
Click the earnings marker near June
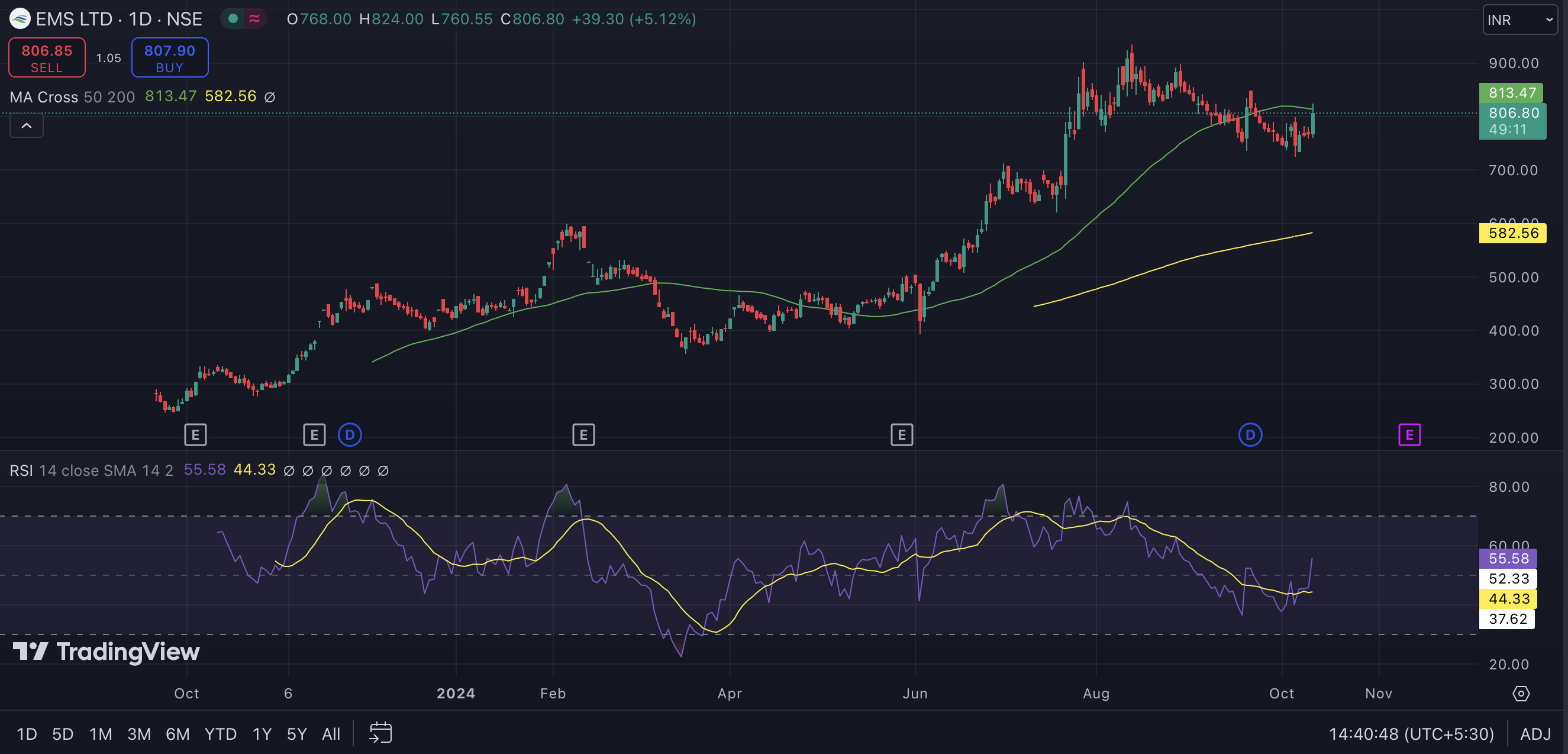point(902,435)
